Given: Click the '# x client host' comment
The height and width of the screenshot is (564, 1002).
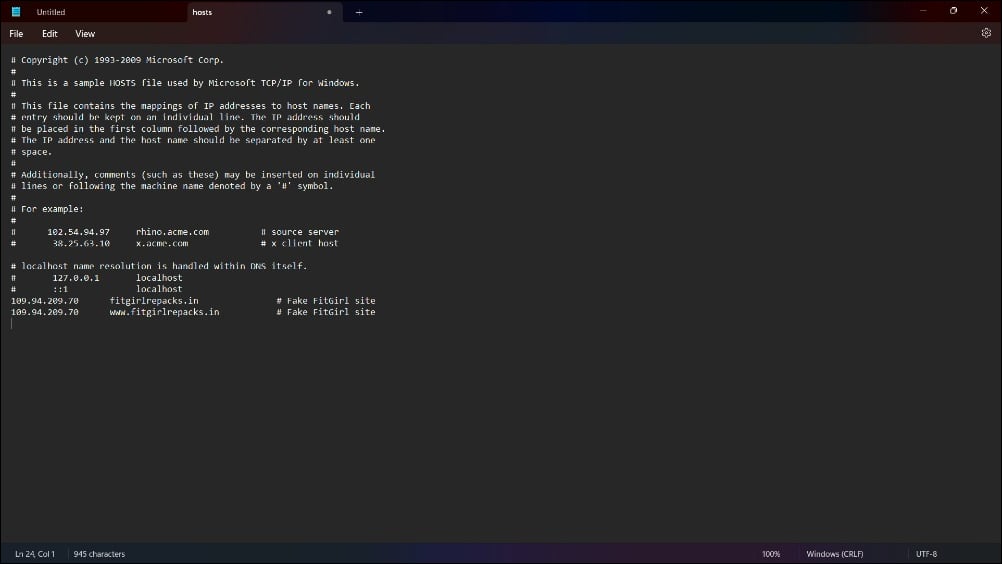Looking at the screenshot, I should 300,243.
